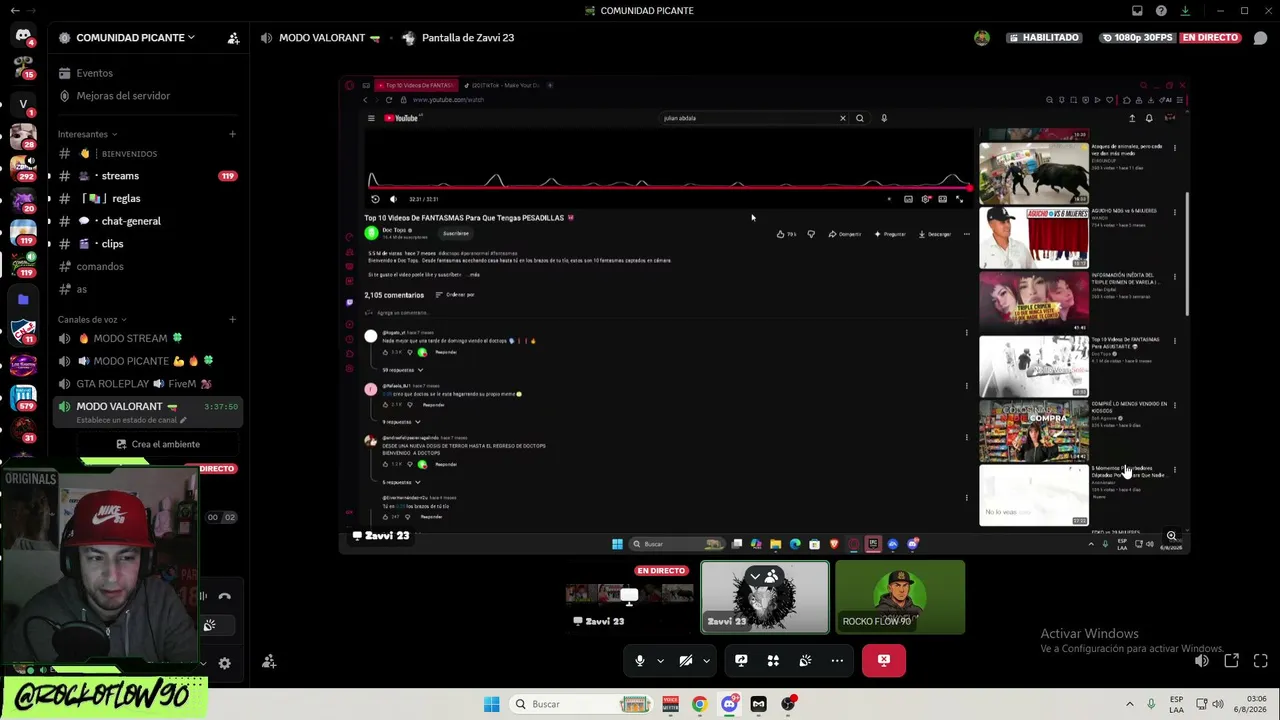Click Establece un estado de canal
Screen dimensions: 1280x720
[131, 420]
